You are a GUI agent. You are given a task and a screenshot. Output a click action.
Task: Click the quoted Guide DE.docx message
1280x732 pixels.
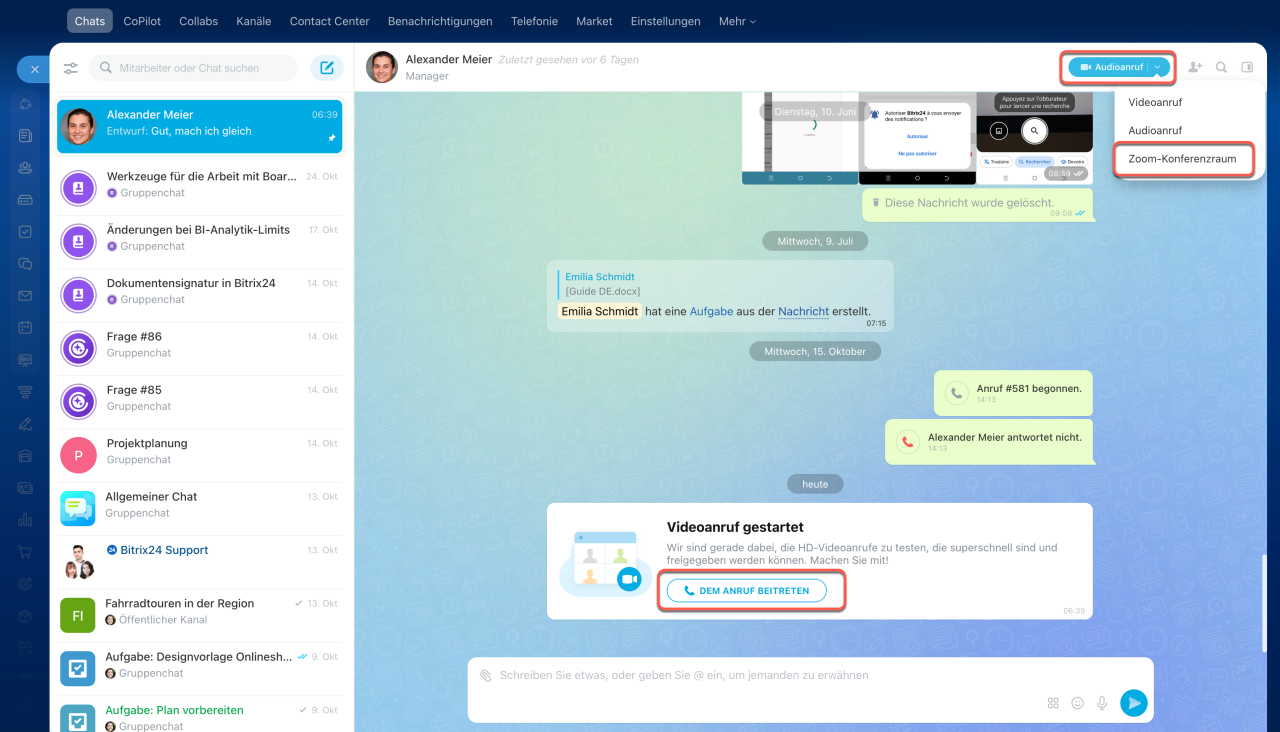[x=603, y=284]
